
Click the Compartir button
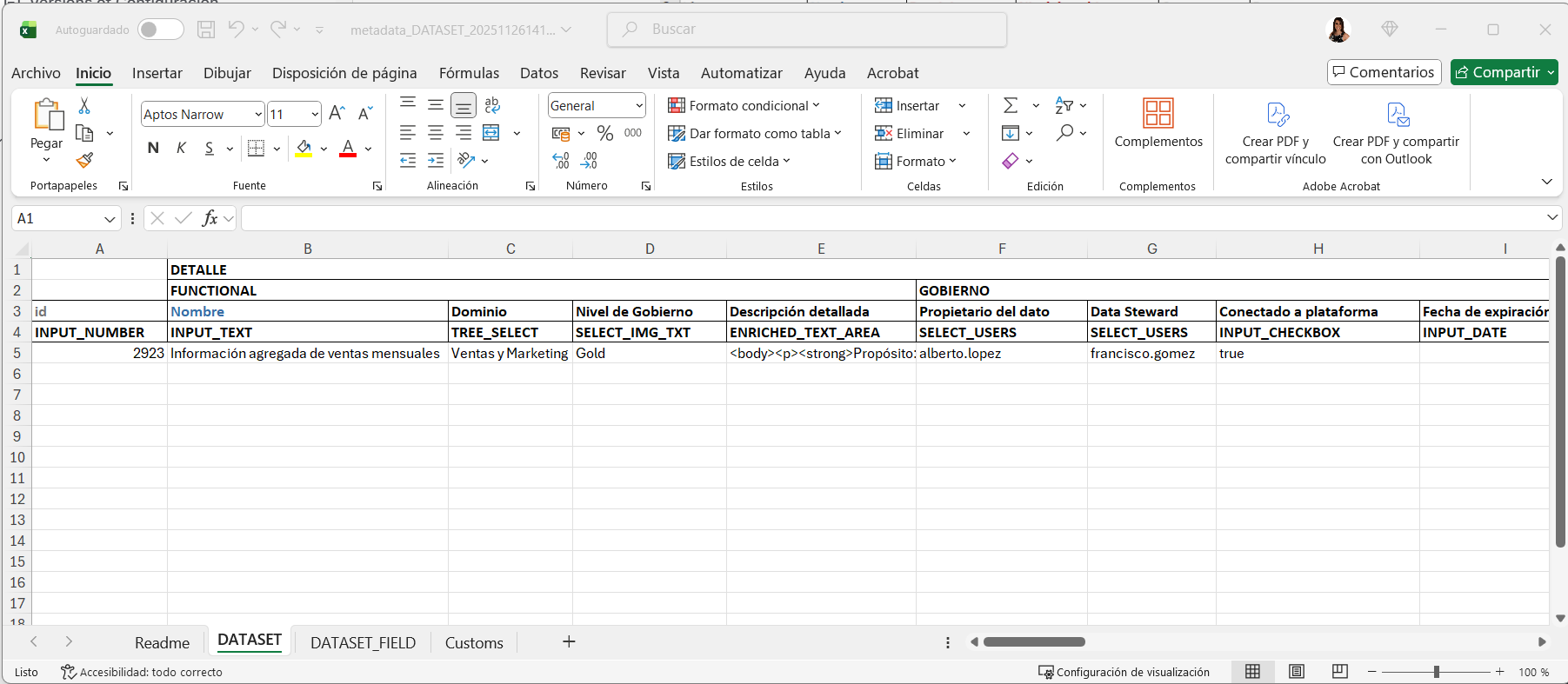pyautogui.click(x=1498, y=72)
